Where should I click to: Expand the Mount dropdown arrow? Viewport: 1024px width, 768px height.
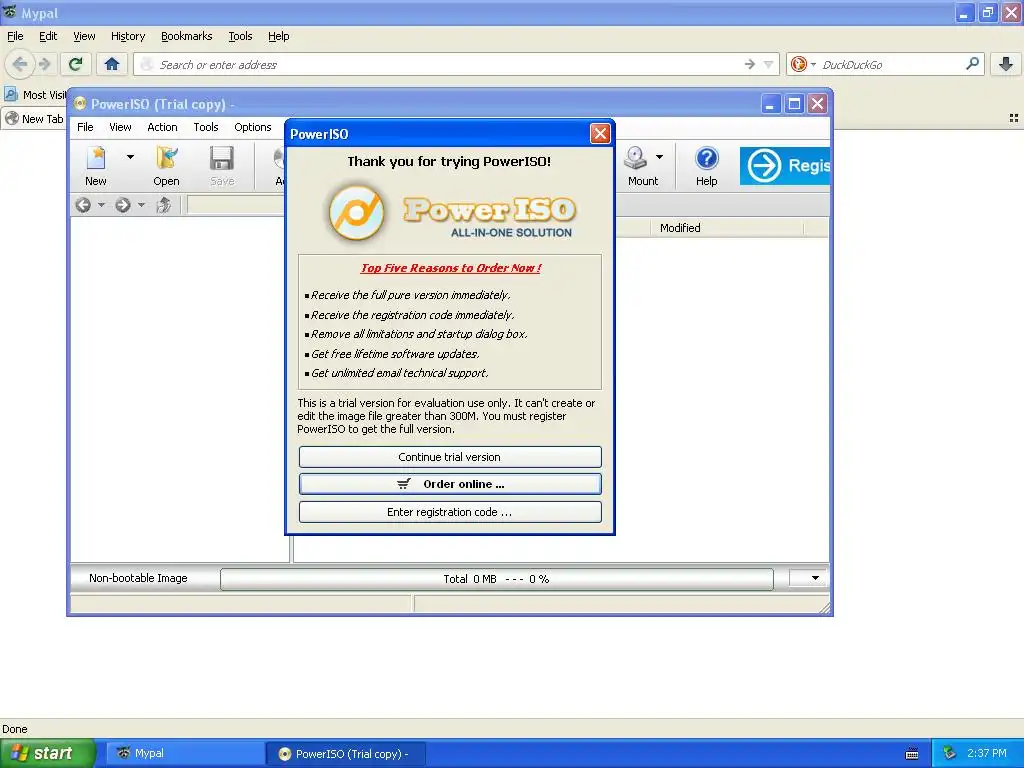click(660, 157)
